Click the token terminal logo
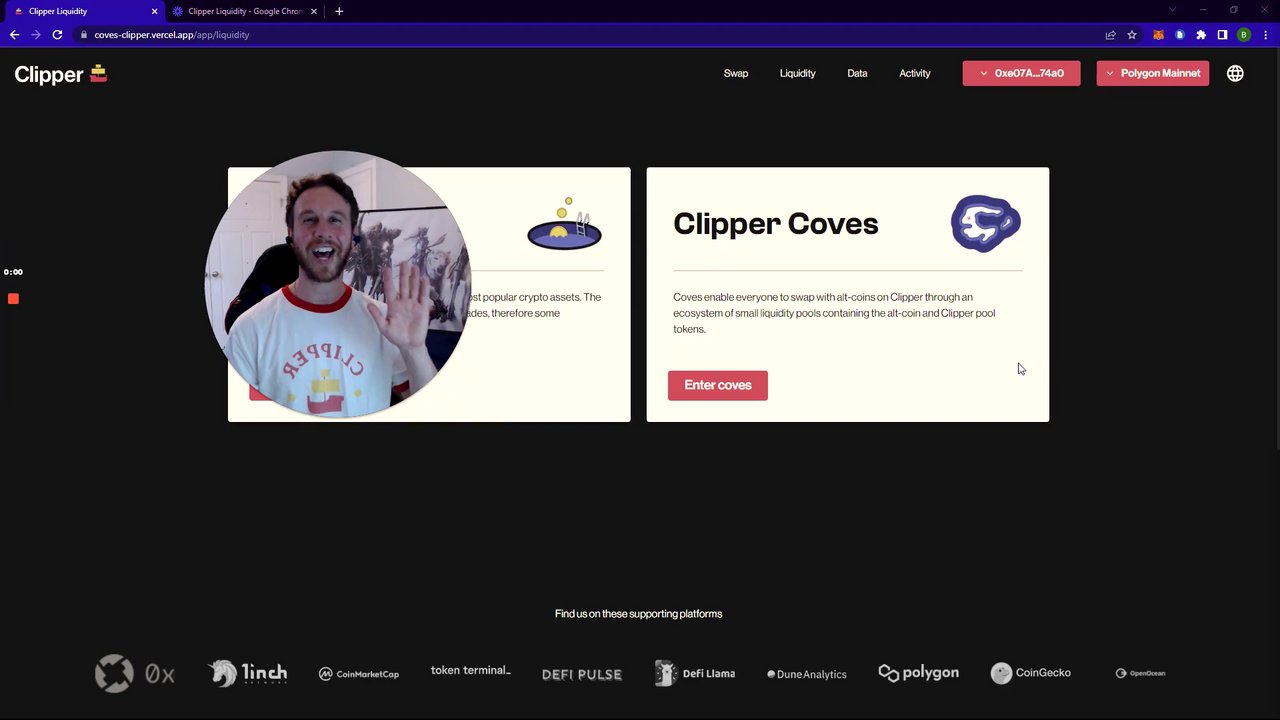1280x720 pixels. point(471,670)
